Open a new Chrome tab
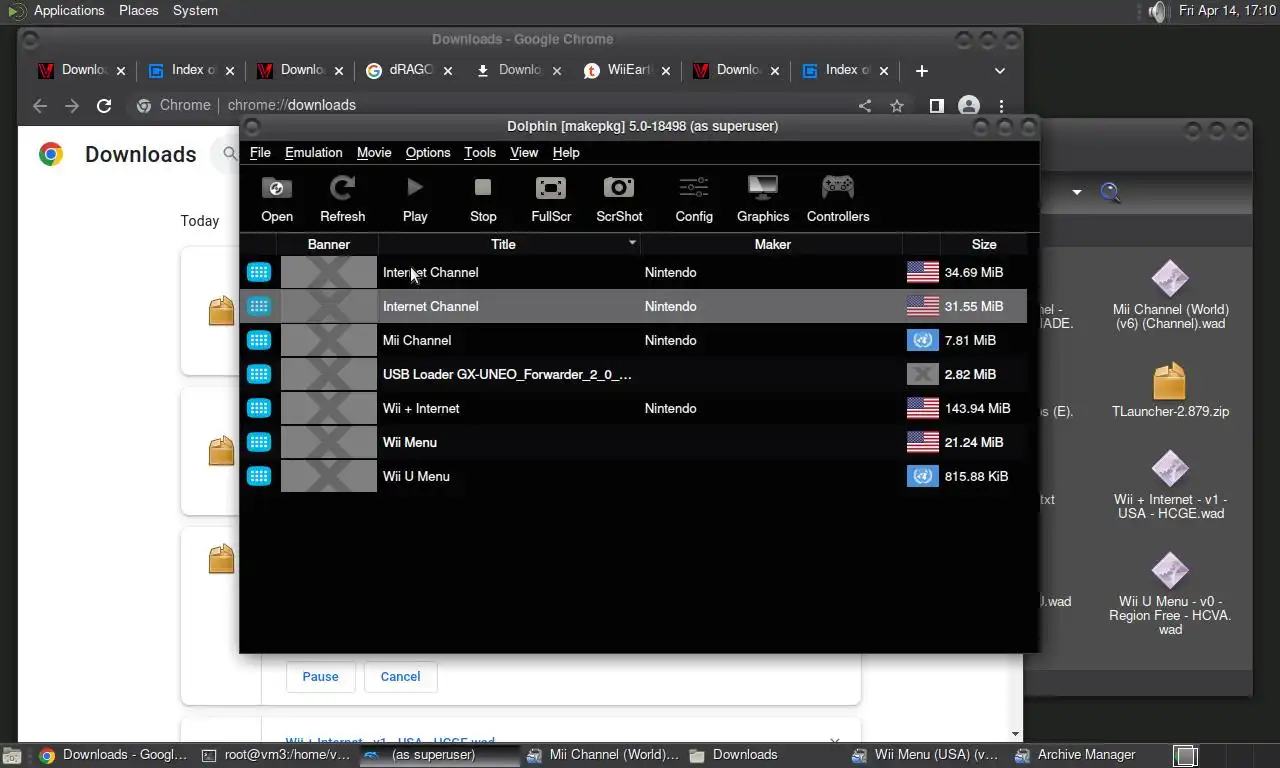The width and height of the screenshot is (1280, 768). tap(922, 71)
